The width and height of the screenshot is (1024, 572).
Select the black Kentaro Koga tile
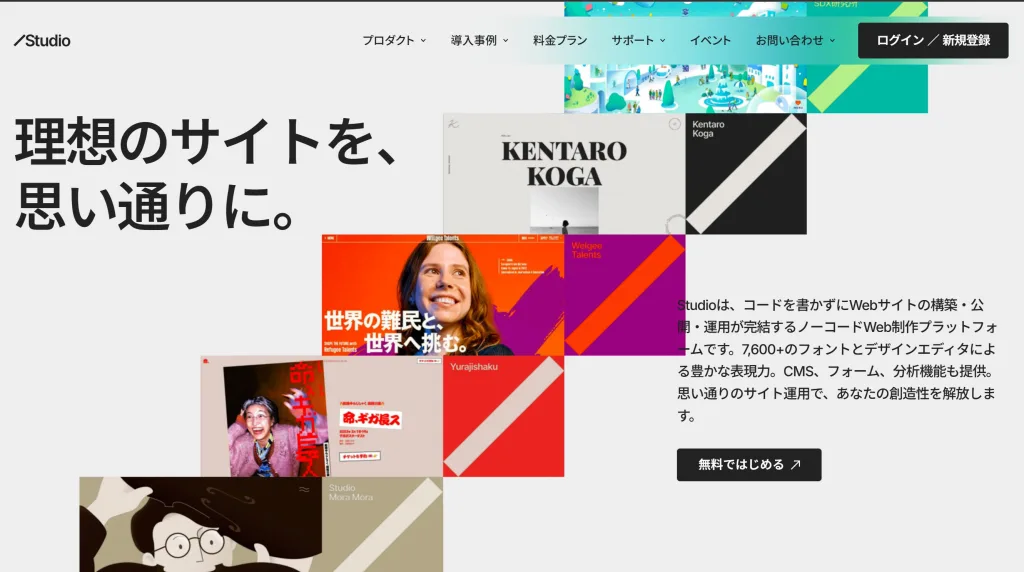point(746,174)
